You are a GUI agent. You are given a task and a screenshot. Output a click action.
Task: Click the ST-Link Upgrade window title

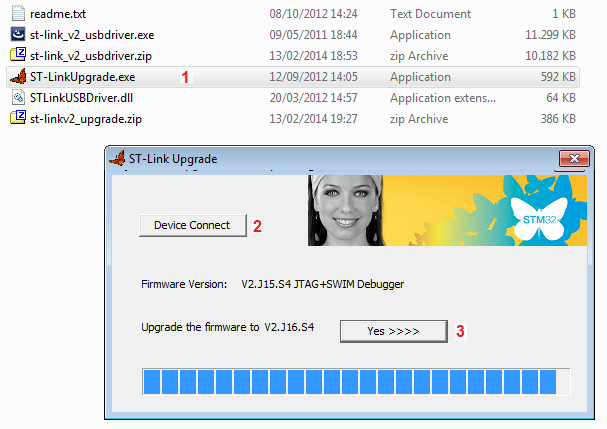coord(173,159)
